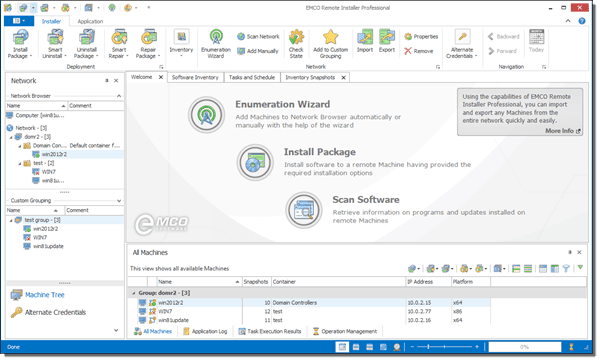Open the Deployment group dialog launcher

point(161,67)
